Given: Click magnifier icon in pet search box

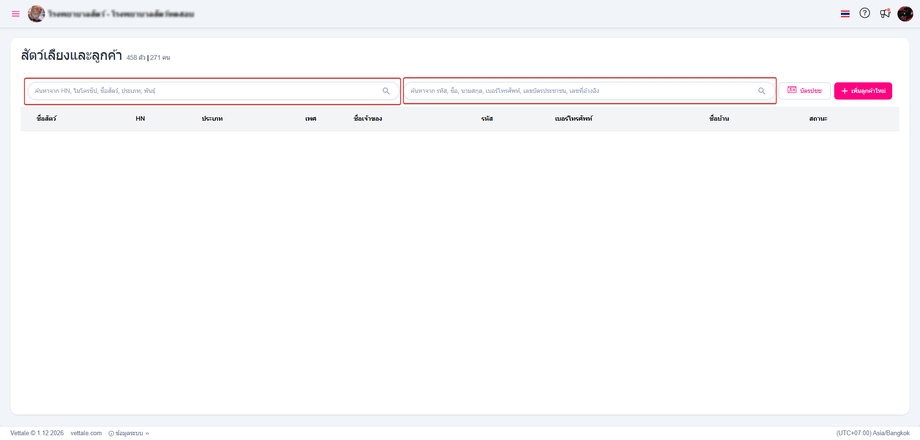Looking at the screenshot, I should [x=386, y=91].
